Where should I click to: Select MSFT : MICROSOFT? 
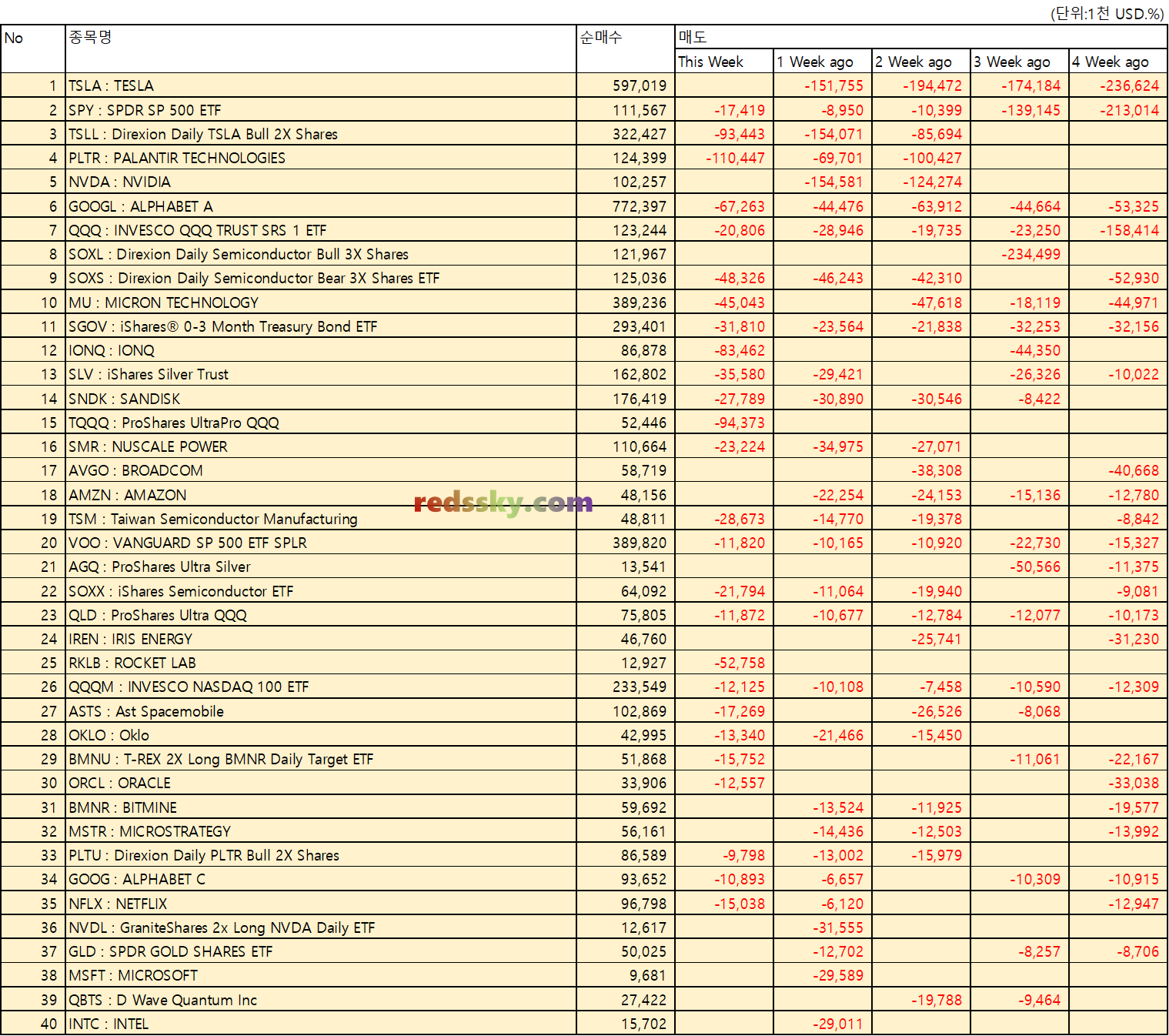(133, 975)
